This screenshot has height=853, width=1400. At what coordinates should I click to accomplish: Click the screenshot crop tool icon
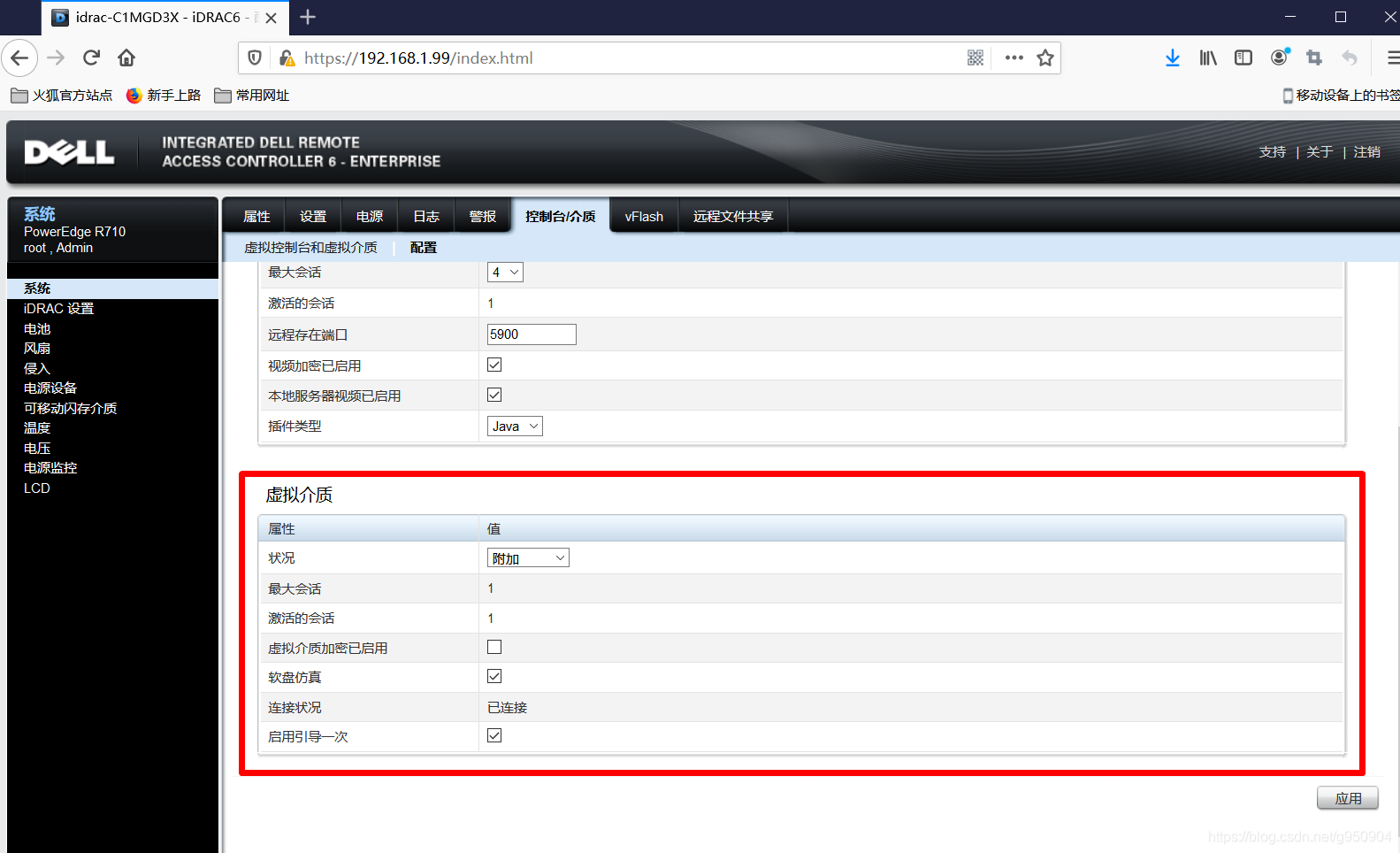[x=1314, y=58]
